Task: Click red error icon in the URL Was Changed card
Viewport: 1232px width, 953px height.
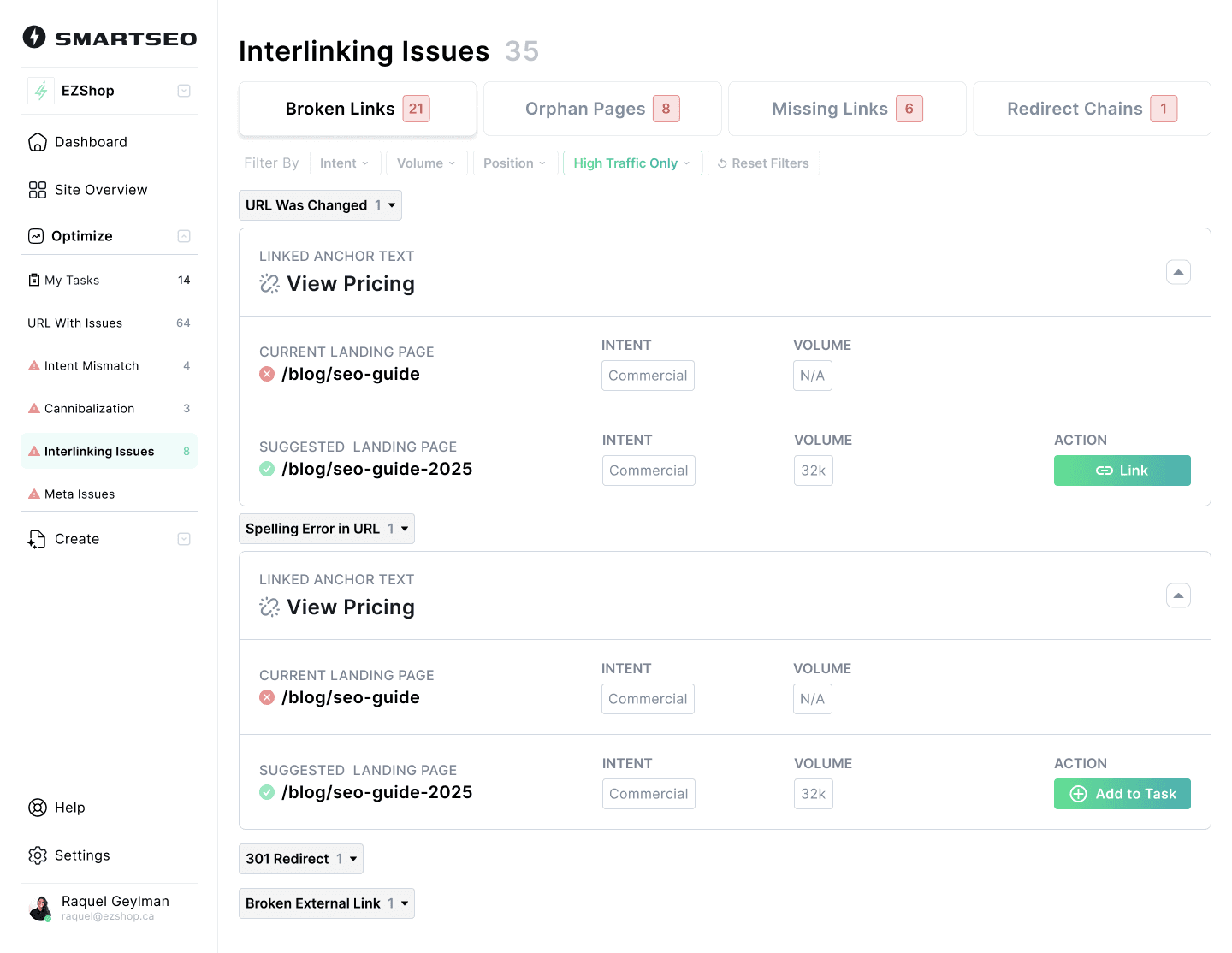Action: click(x=267, y=374)
